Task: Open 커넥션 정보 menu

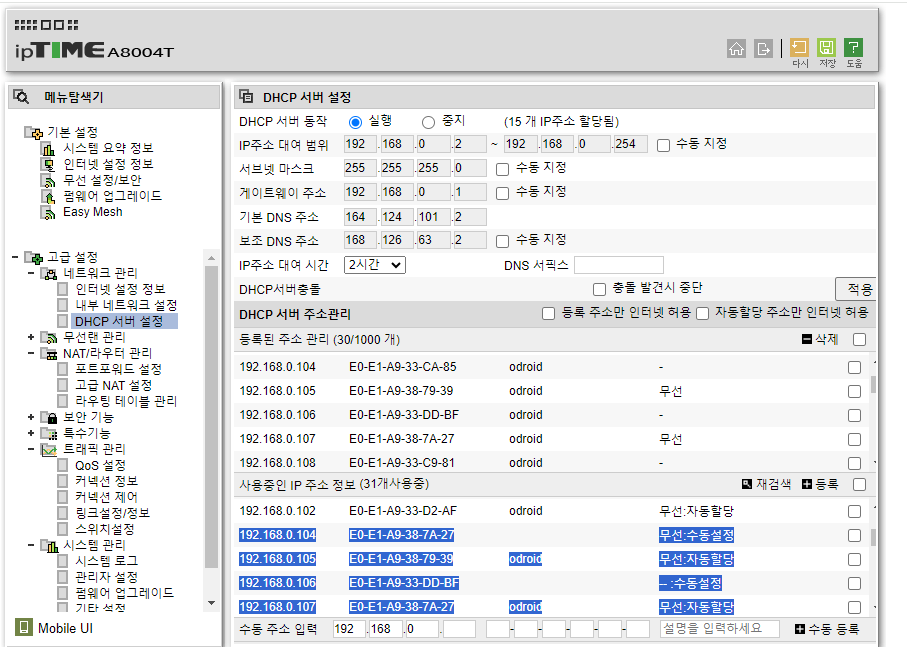Action: point(106,481)
